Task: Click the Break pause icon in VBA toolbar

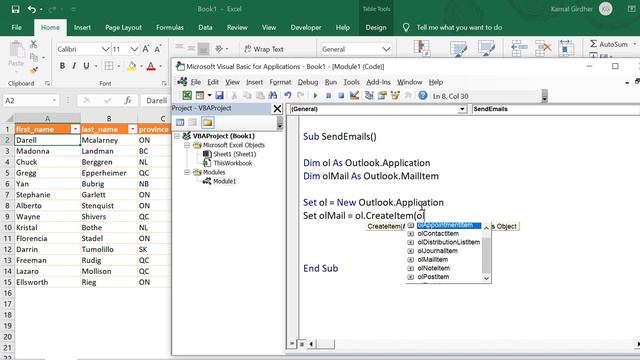Action: [x=328, y=96]
